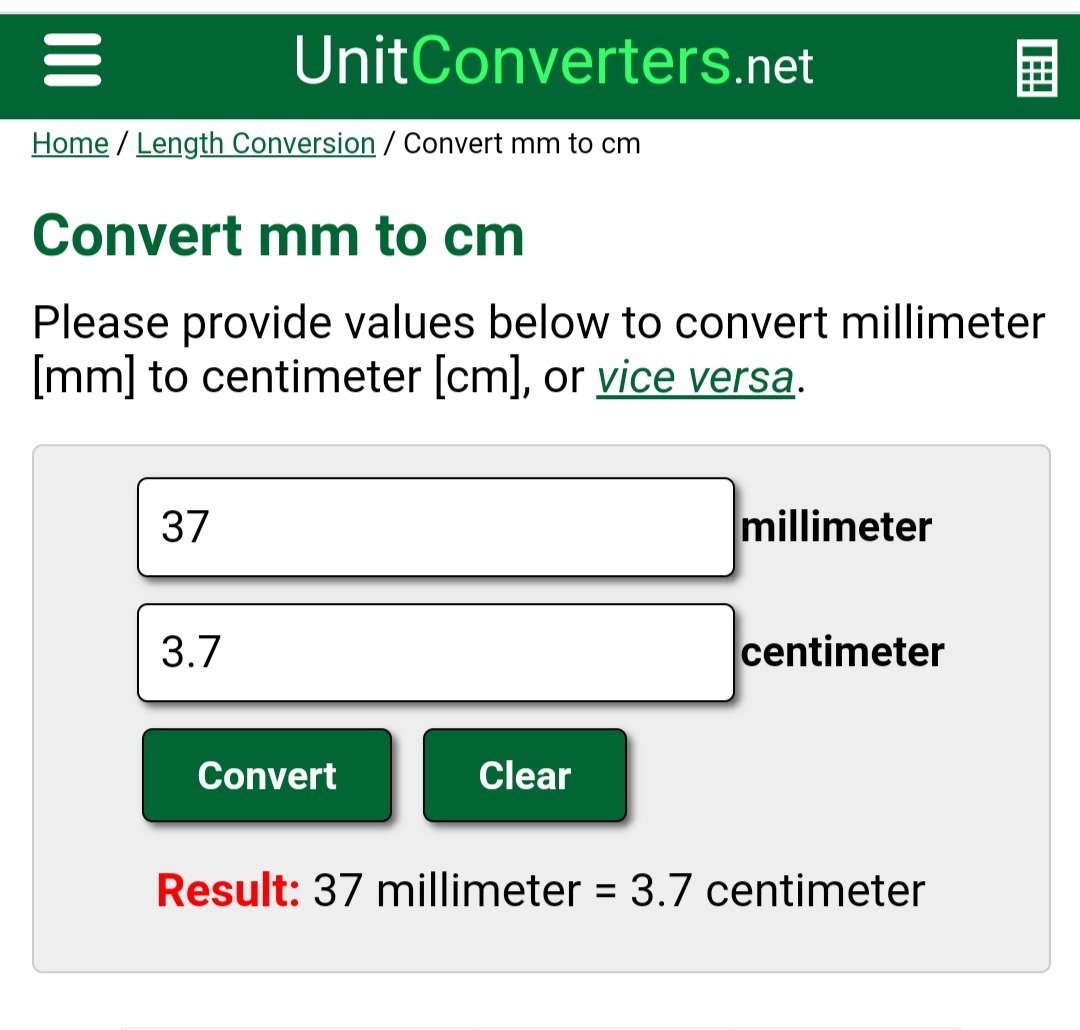The image size is (1080, 1030).
Task: Click the red "Result:" label
Action: (x=228, y=890)
